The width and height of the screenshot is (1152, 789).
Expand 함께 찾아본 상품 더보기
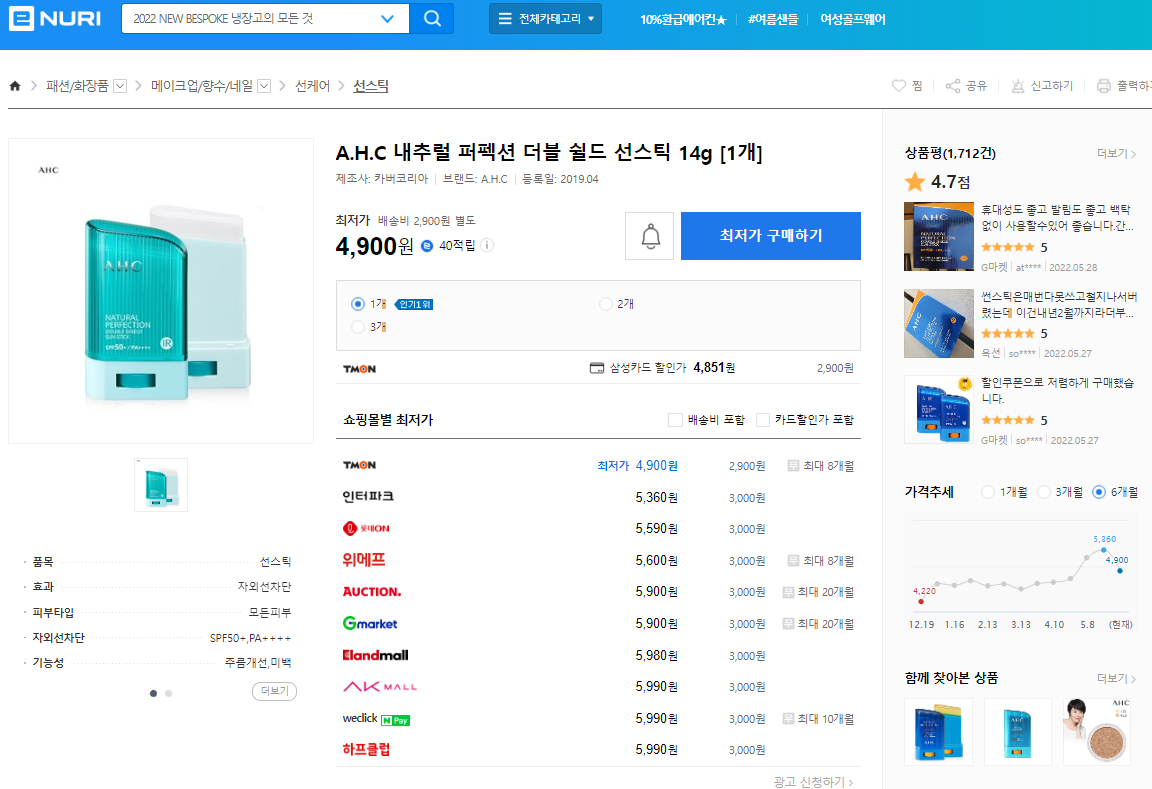pos(1117,679)
